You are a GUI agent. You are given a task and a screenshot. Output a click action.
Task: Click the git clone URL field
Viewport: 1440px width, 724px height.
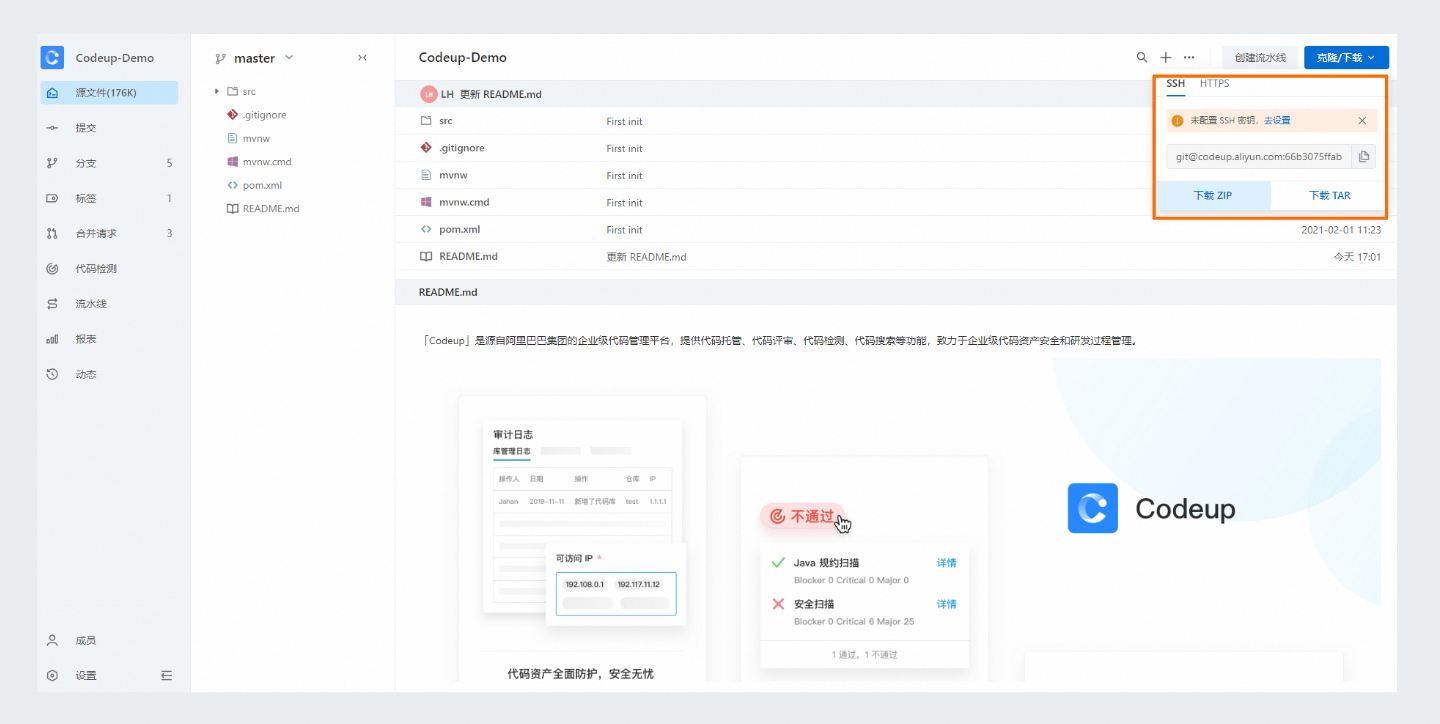(1259, 157)
